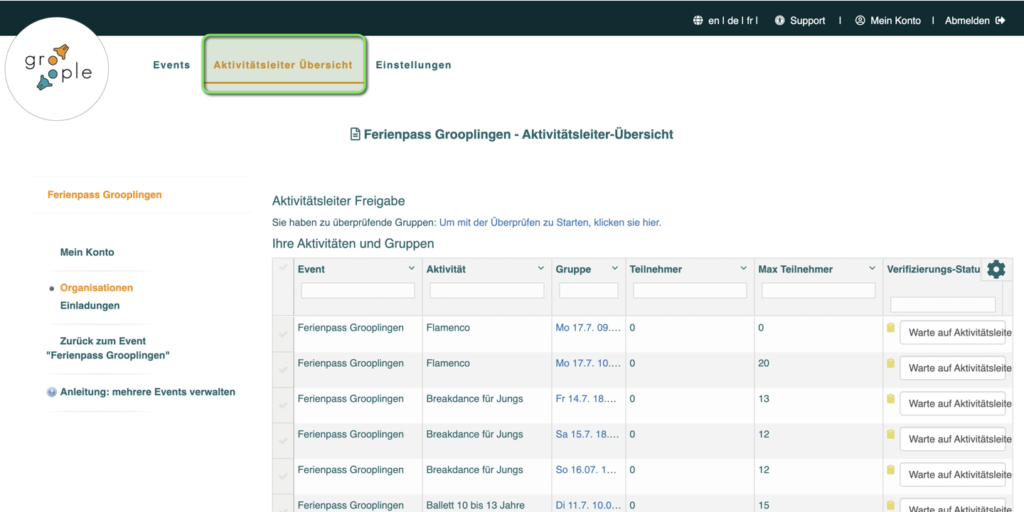
Task: Click link to start the Überprüfen
Action: point(550,223)
